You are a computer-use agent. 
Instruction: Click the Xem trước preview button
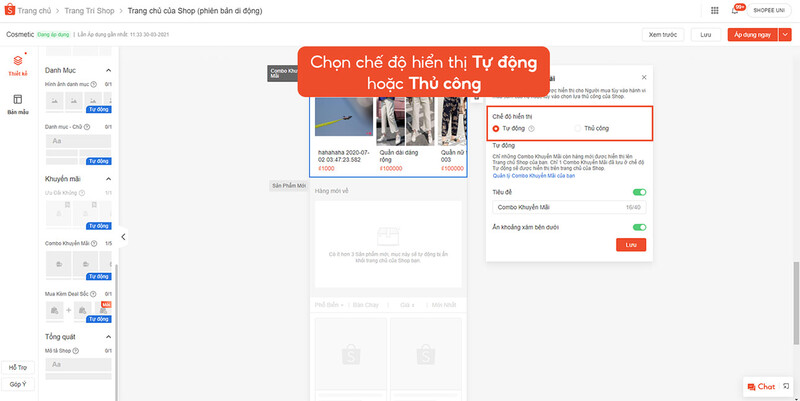pos(663,34)
